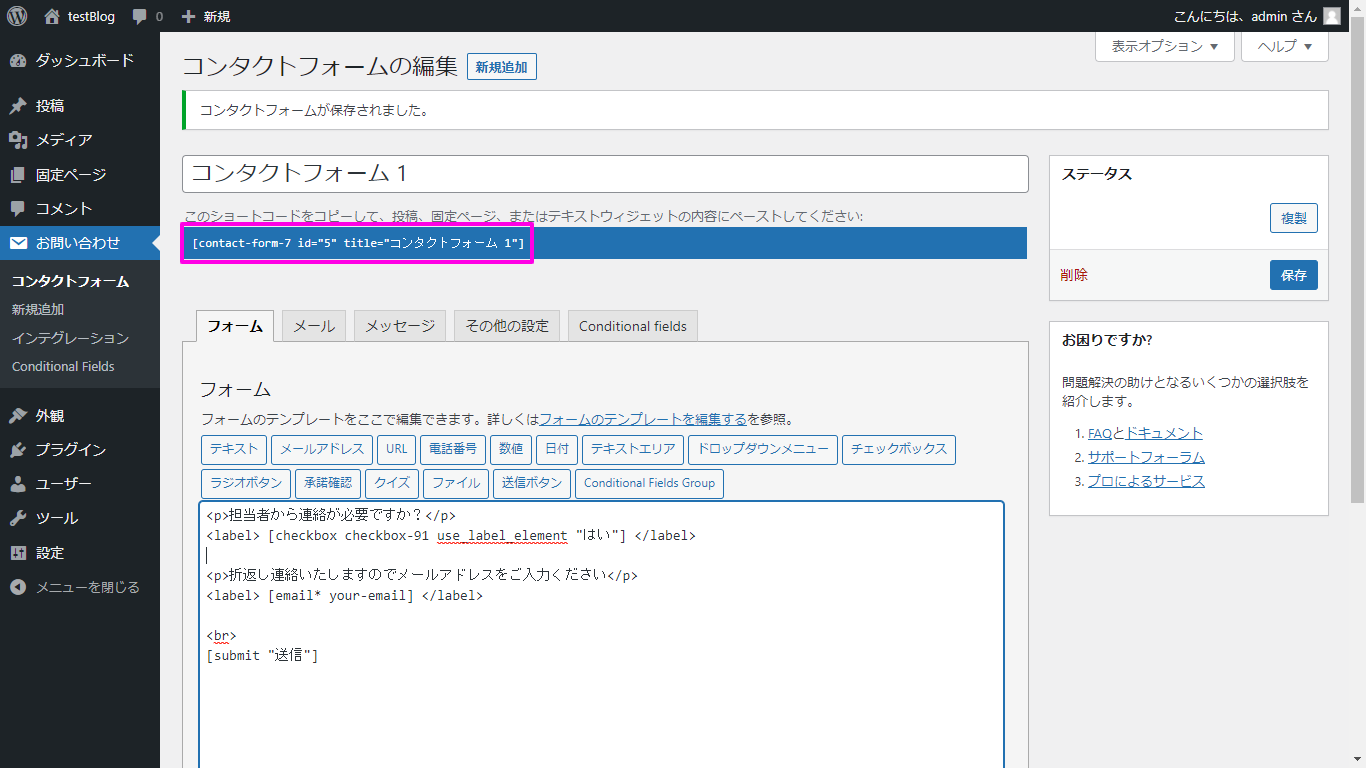Click こんにちは、admin さん account text
Image resolution: width=1366 pixels, height=768 pixels.
(1245, 16)
